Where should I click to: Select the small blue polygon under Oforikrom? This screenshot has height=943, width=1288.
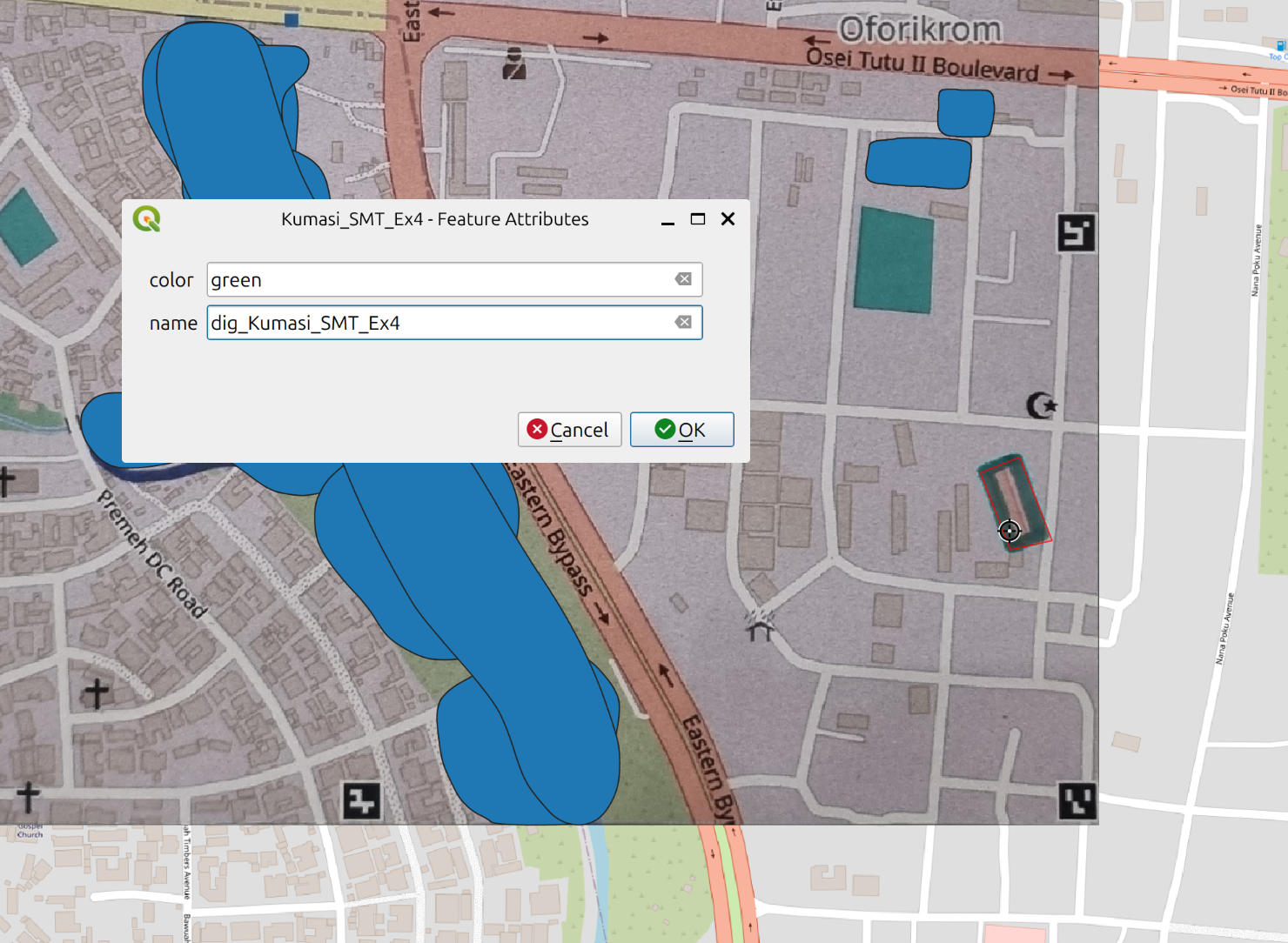pos(965,113)
